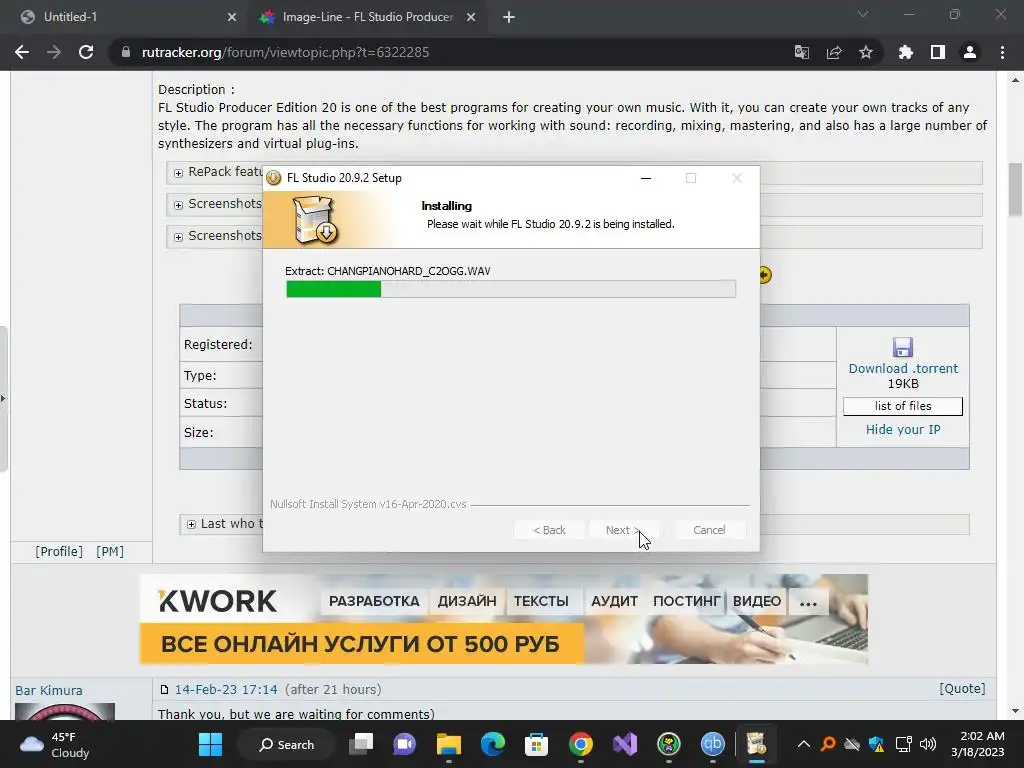
Task: Open the [Profile] link
Action: click(59, 552)
